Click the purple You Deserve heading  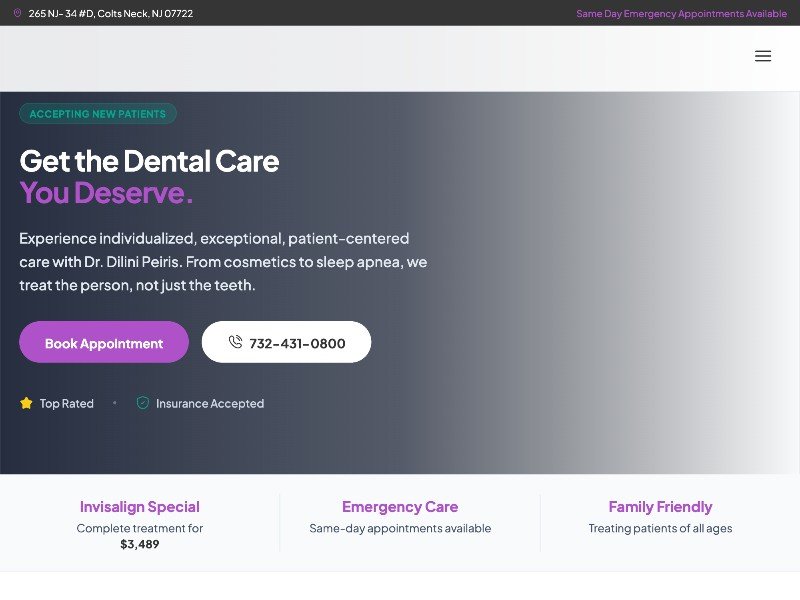tap(106, 193)
